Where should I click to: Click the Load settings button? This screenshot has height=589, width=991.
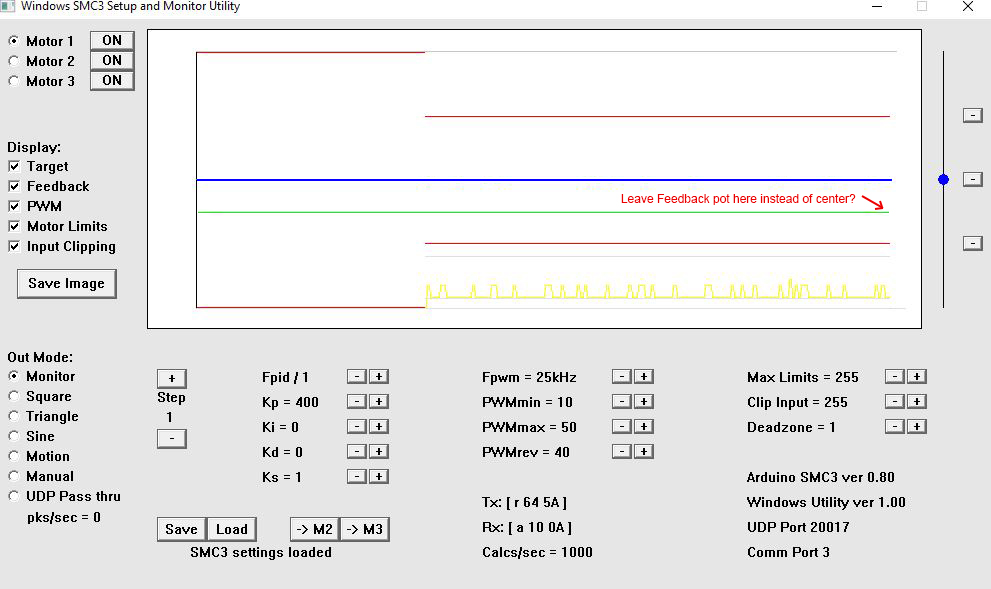coord(231,530)
